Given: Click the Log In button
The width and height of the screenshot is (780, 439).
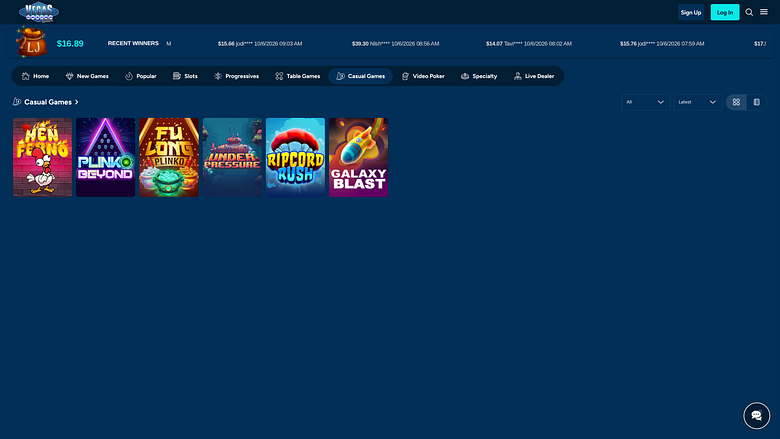Looking at the screenshot, I should (x=725, y=12).
